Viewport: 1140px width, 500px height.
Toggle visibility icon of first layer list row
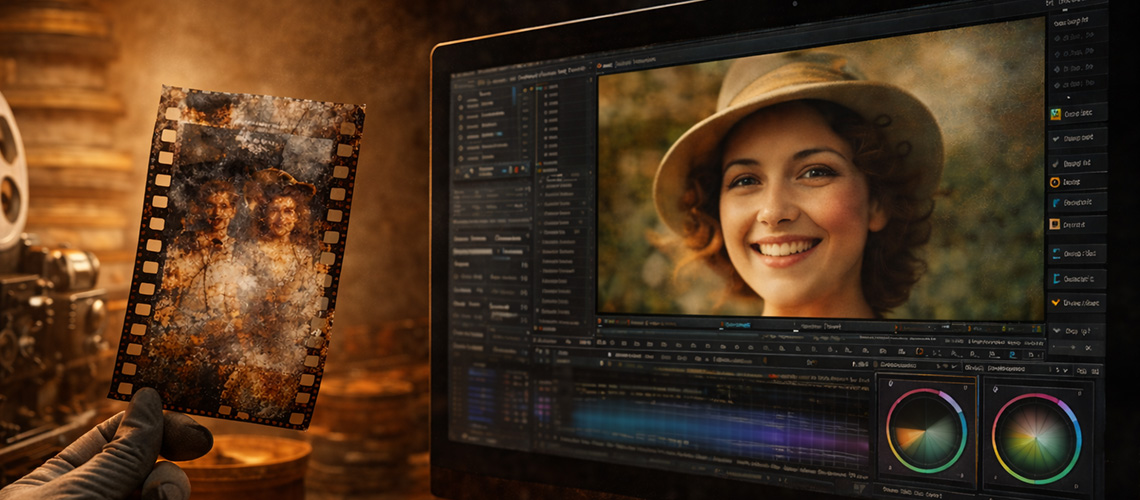coord(459,98)
